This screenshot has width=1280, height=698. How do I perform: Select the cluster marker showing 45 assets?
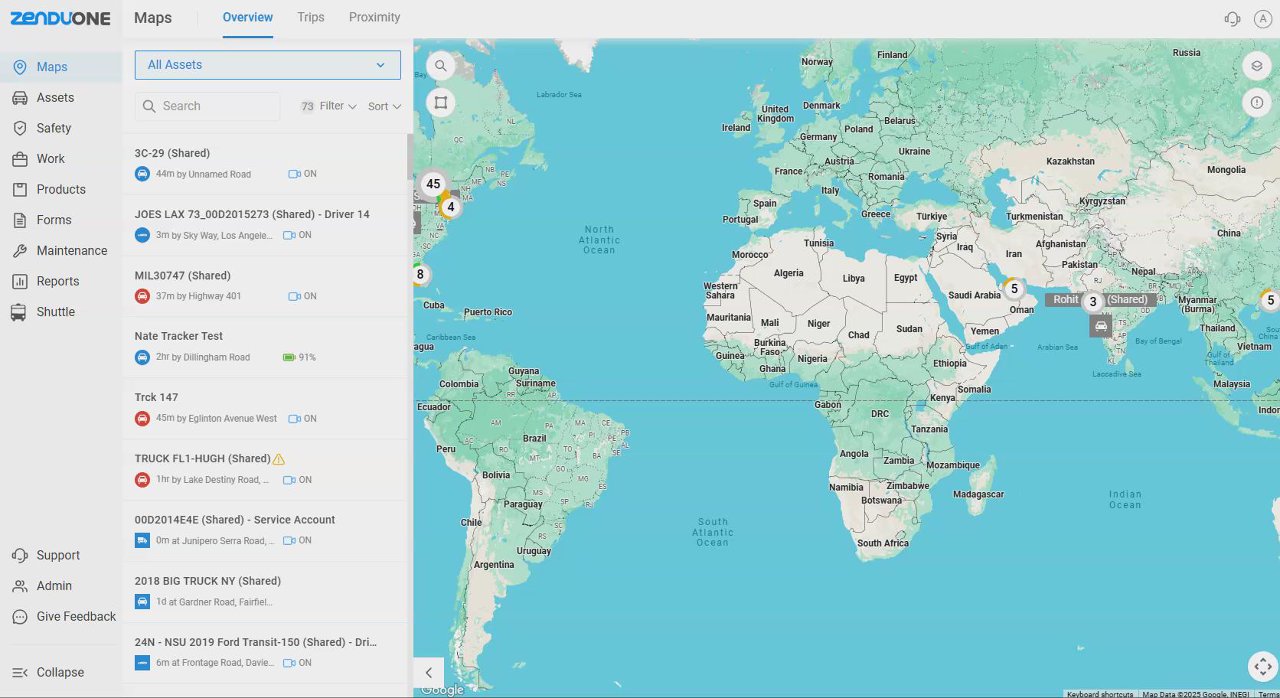pyautogui.click(x=433, y=184)
